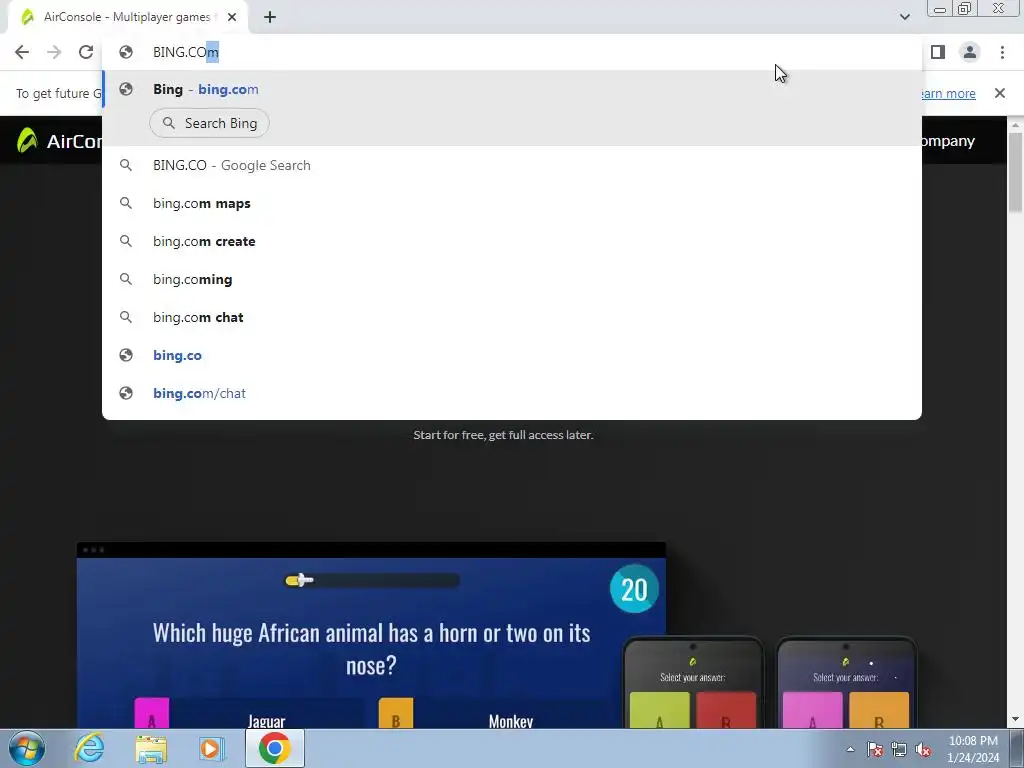Click the taskbar clock showing 10:08 PM

973,749
